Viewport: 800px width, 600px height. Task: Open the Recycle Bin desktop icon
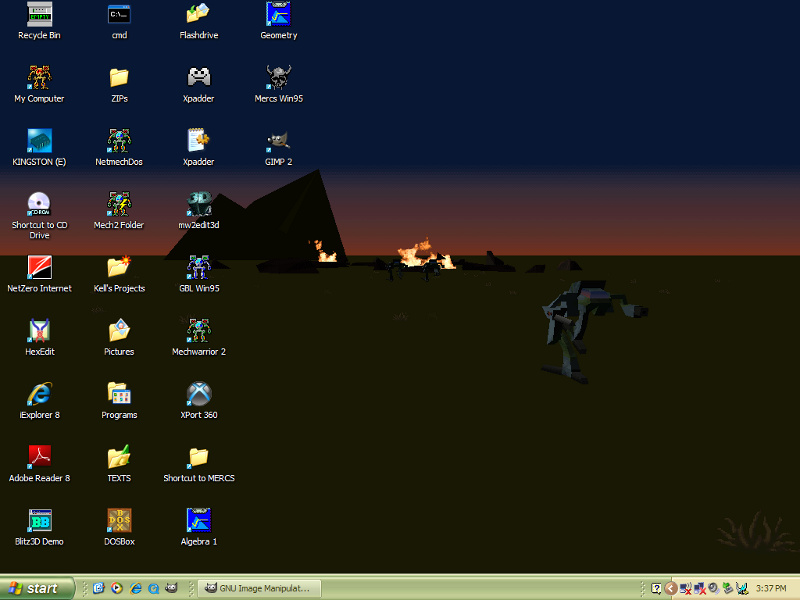tap(40, 15)
